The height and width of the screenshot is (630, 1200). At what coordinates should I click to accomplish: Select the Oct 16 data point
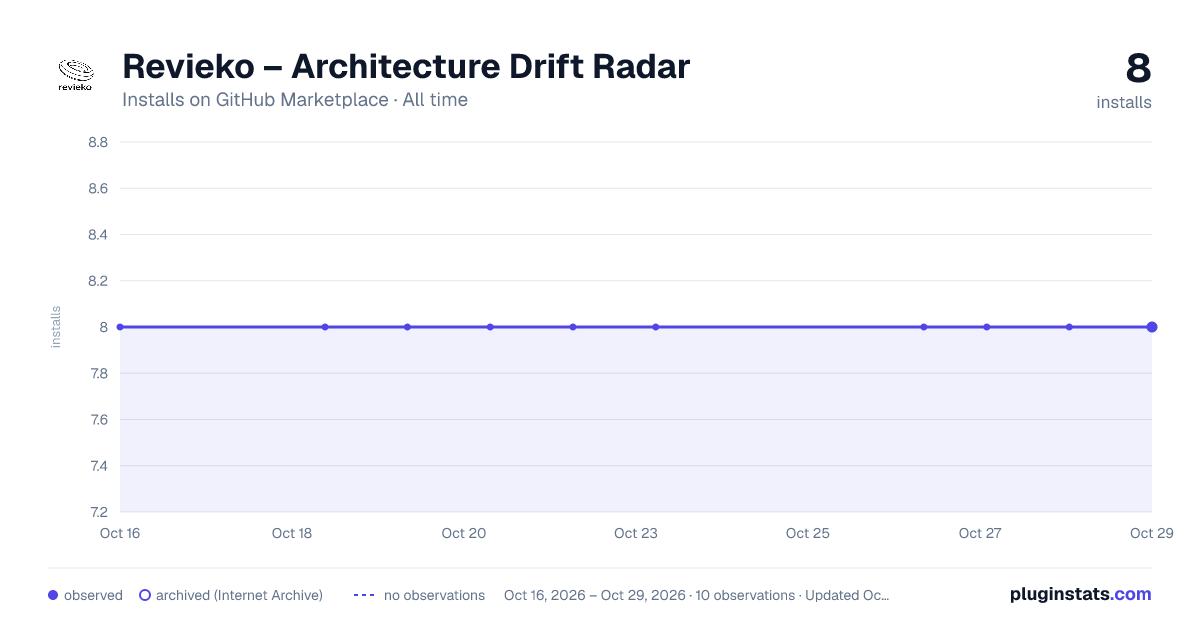click(x=120, y=327)
